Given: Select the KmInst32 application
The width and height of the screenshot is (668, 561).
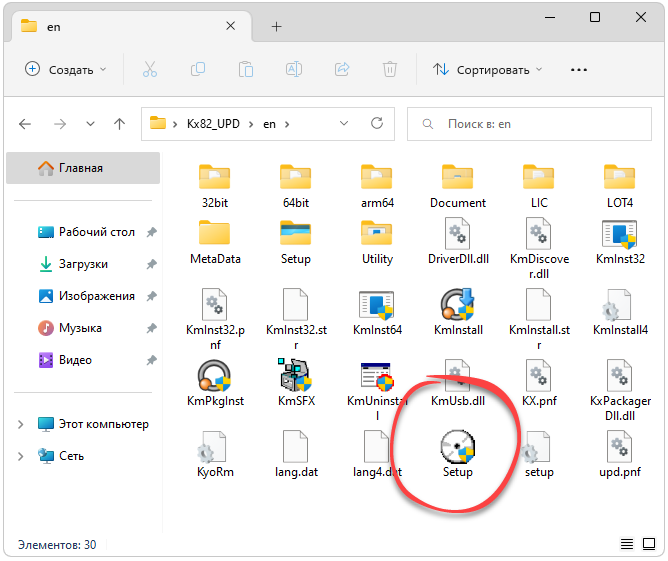Looking at the screenshot, I should [620, 242].
